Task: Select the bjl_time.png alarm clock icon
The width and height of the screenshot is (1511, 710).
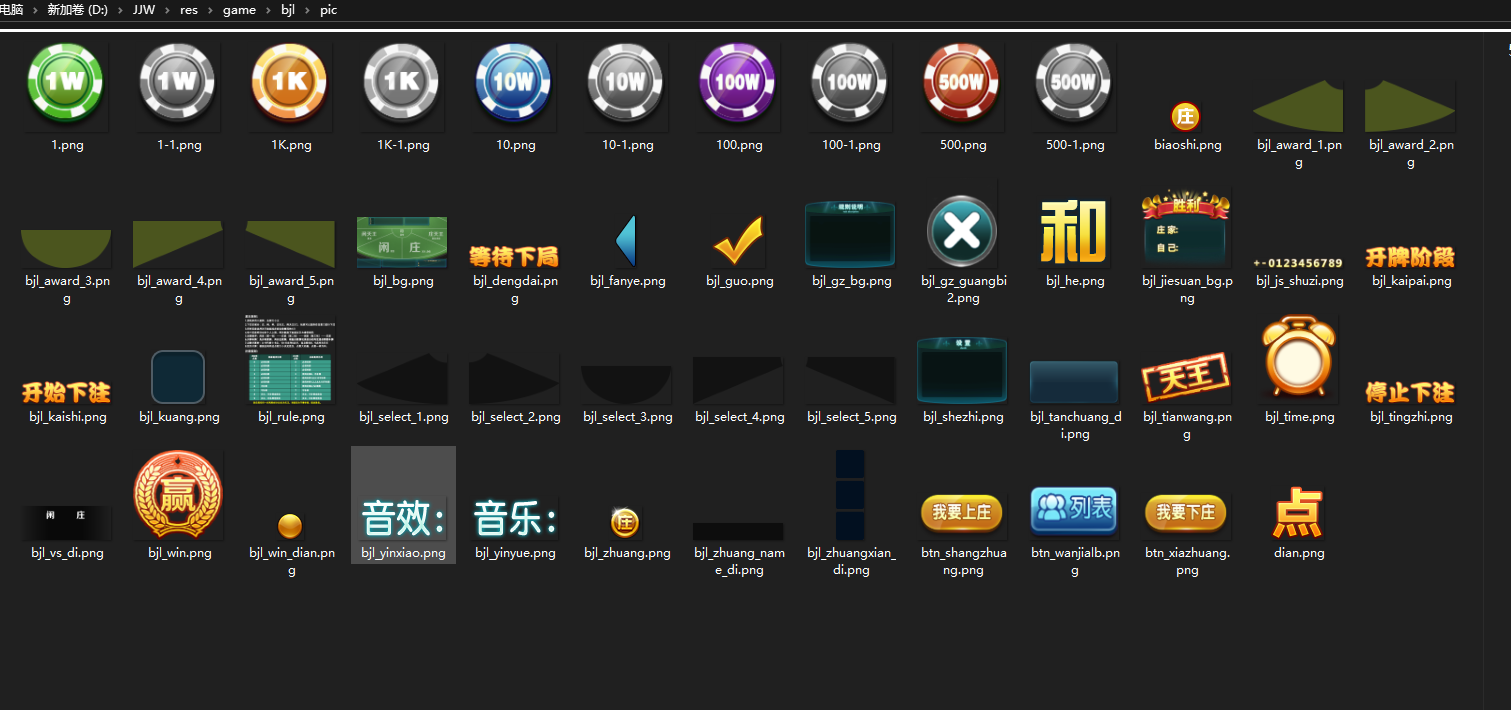Action: 1298,360
